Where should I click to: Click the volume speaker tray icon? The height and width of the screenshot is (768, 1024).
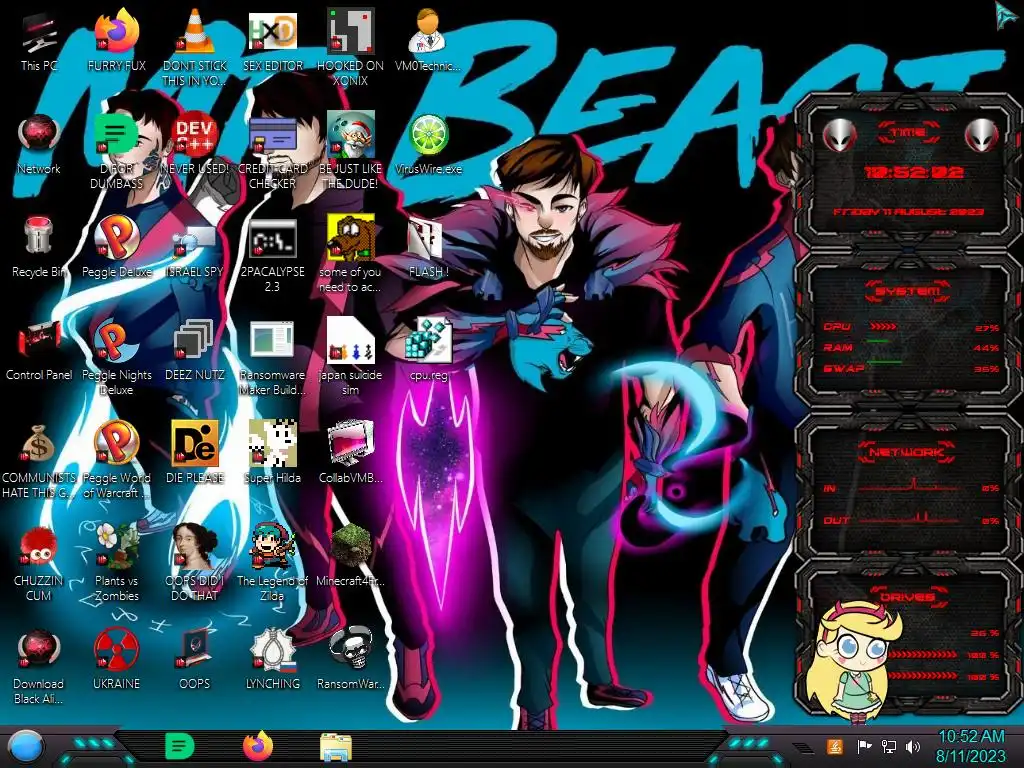[913, 747]
